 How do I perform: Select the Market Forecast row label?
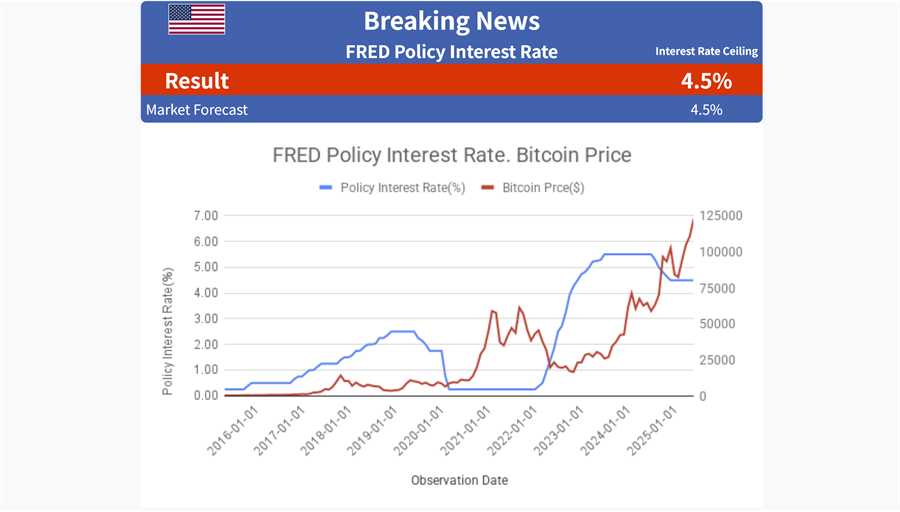(x=196, y=109)
